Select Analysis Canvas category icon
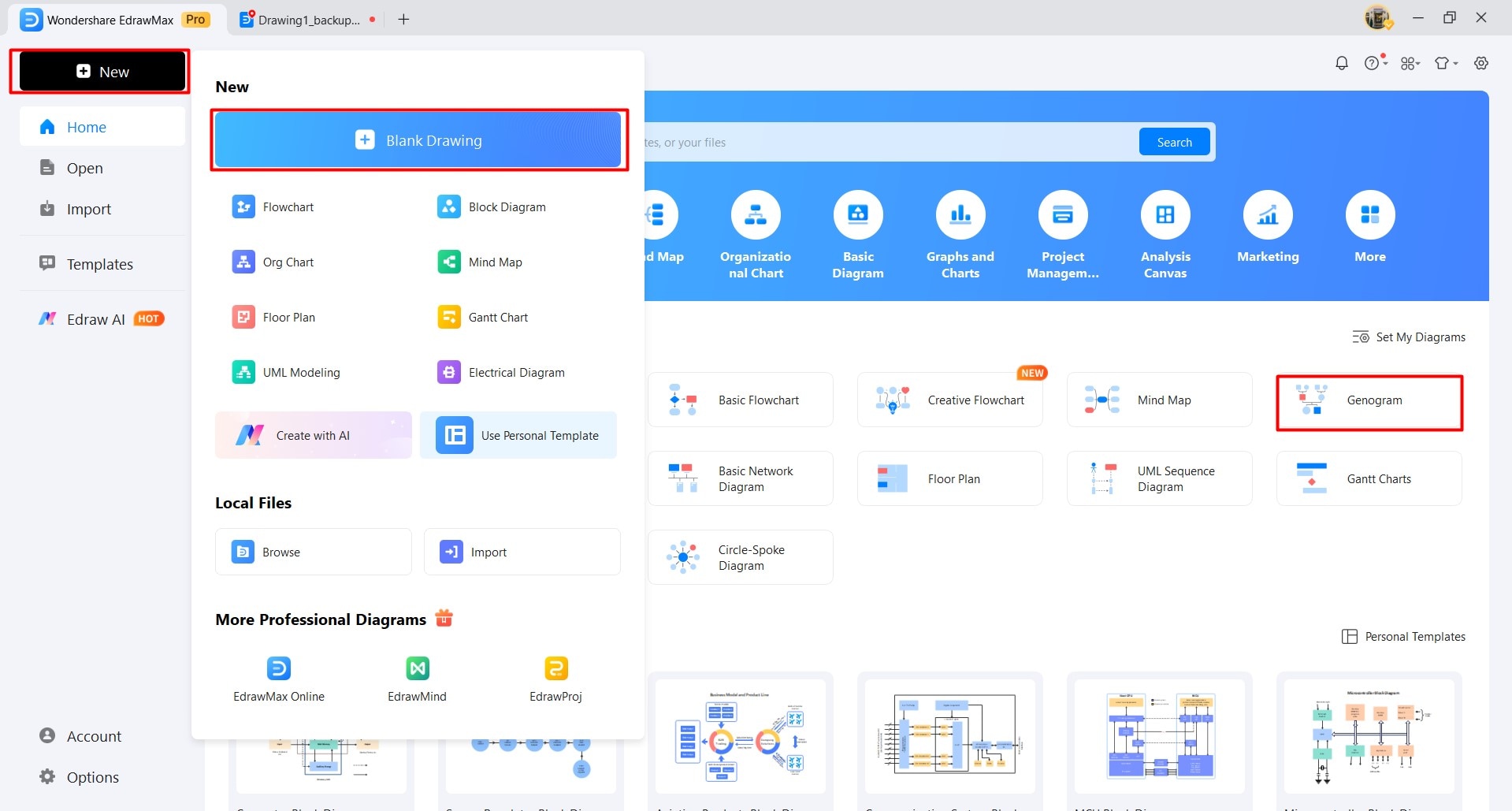 tap(1165, 214)
